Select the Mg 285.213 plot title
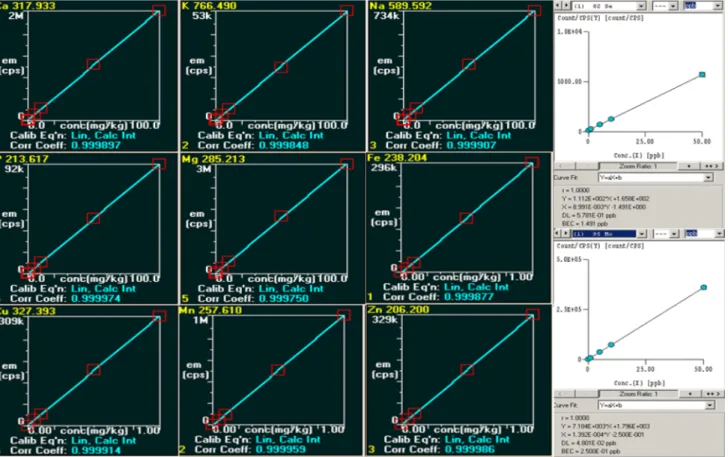 (x=213, y=159)
